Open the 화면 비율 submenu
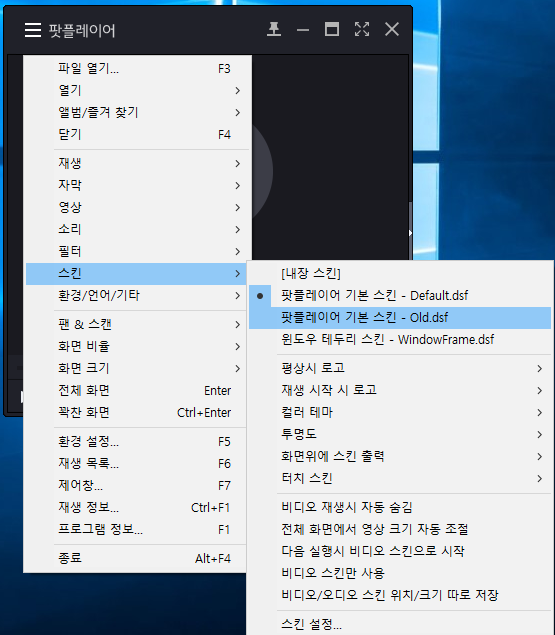 138,346
